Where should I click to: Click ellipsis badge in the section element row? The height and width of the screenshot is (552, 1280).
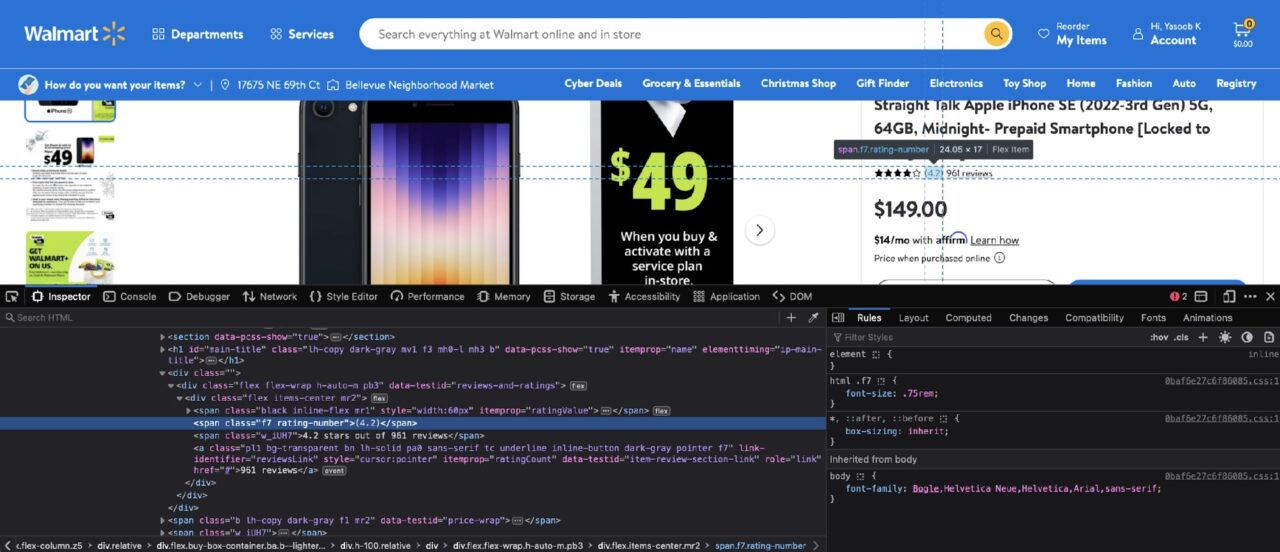[x=336, y=337]
